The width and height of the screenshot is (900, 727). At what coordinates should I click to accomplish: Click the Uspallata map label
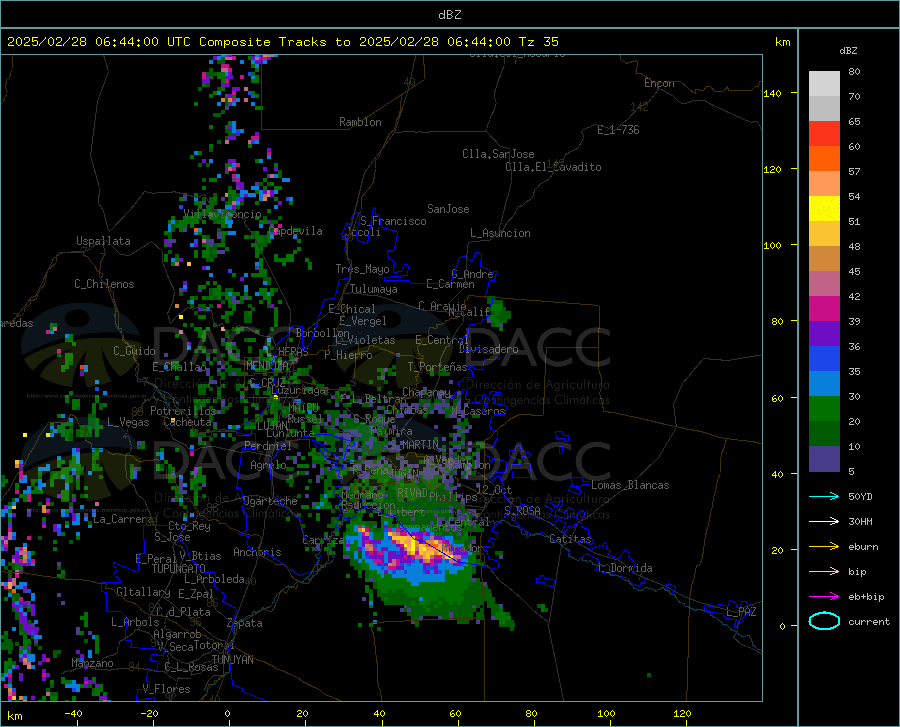[x=103, y=241]
